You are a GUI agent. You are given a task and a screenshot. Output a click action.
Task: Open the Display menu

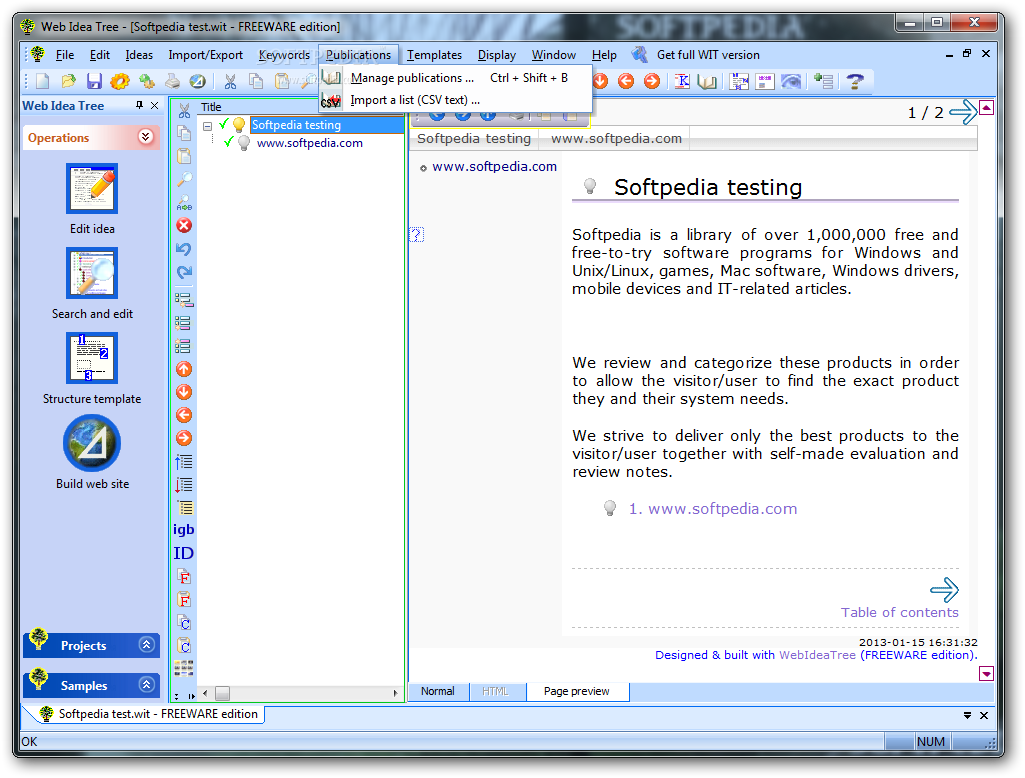(497, 55)
